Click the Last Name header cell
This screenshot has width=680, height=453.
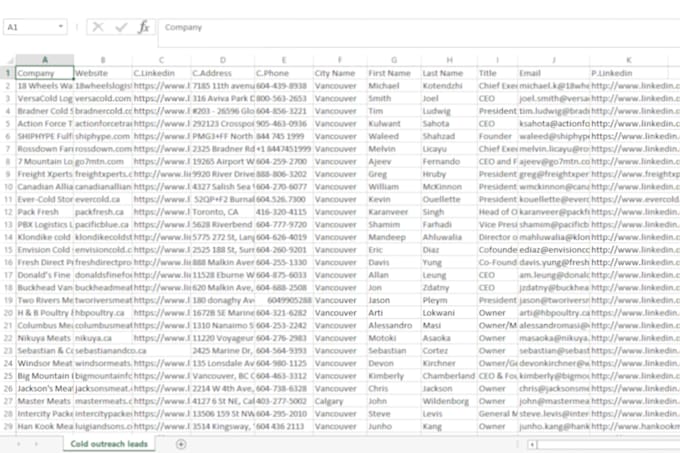(449, 73)
